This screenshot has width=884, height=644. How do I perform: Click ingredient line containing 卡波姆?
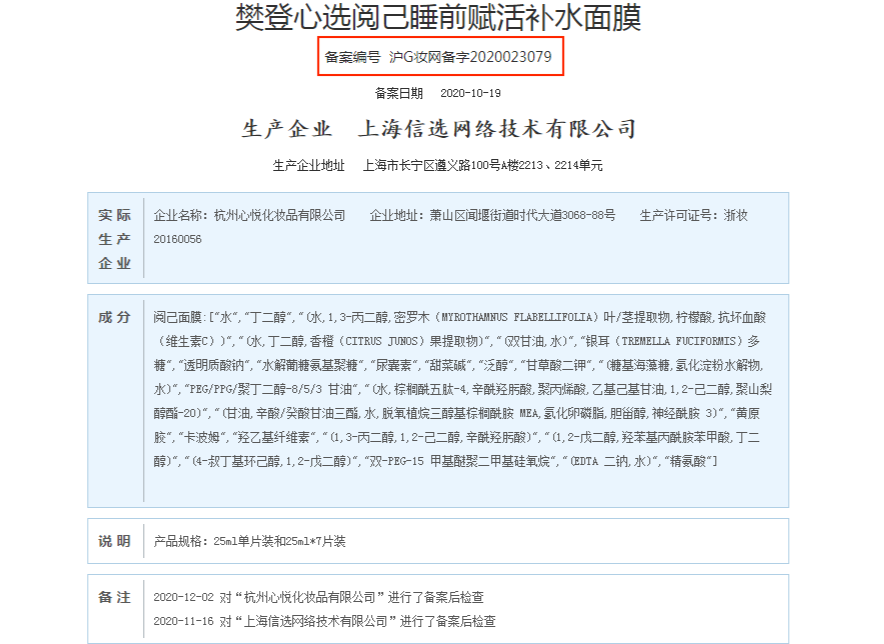coord(457,437)
